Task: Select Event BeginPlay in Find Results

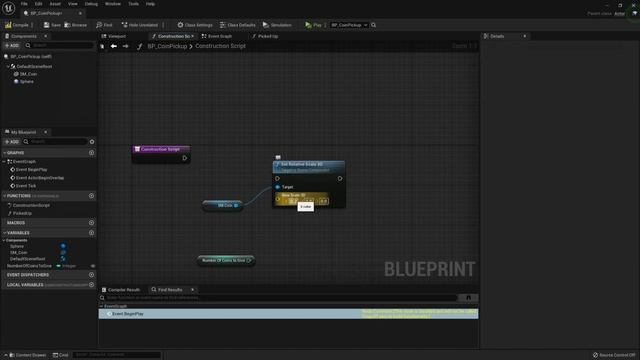Action: [x=288, y=314]
